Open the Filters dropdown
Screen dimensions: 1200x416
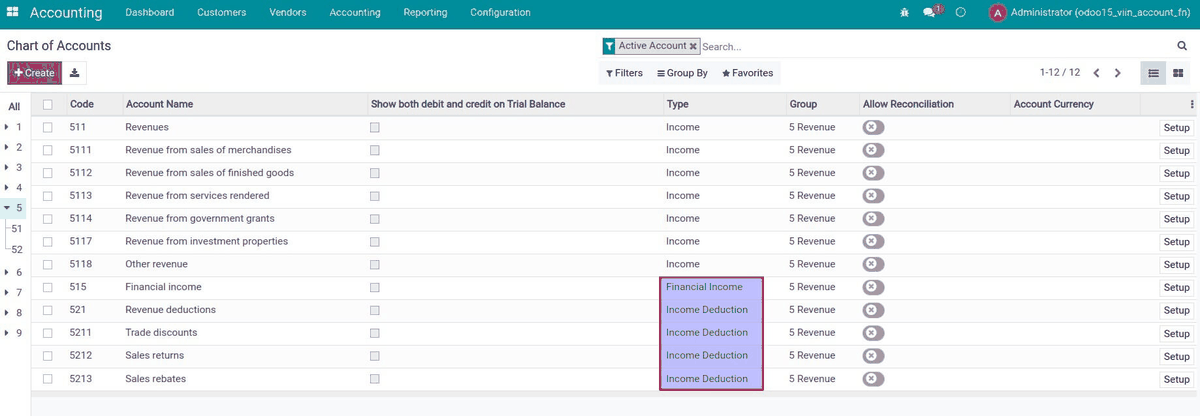pyautogui.click(x=624, y=73)
